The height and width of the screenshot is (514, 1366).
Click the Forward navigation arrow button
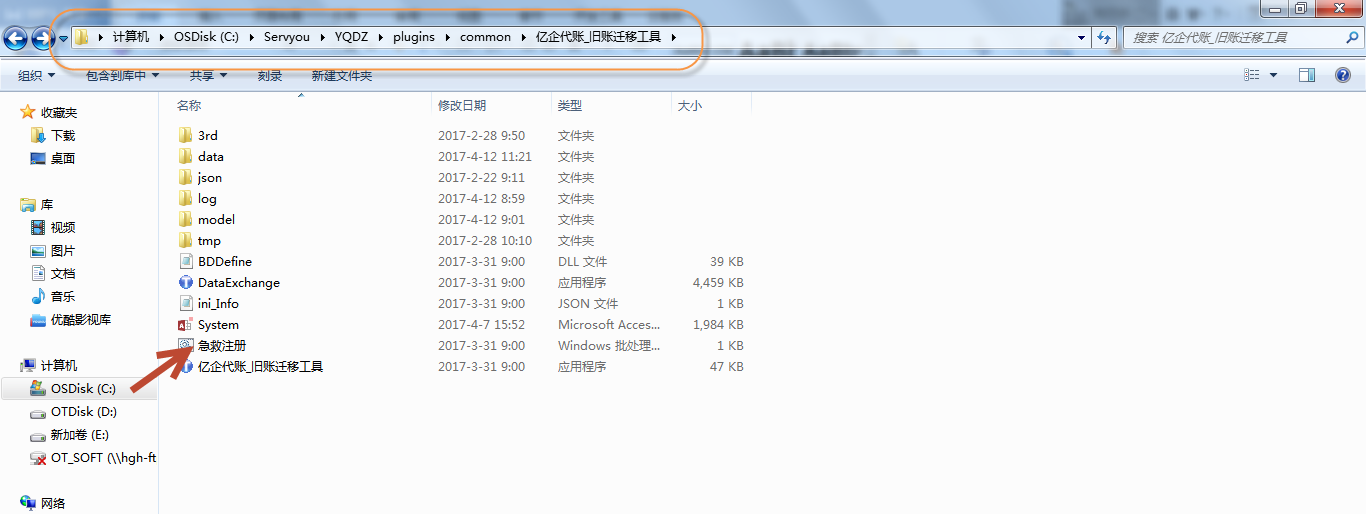click(x=42, y=38)
